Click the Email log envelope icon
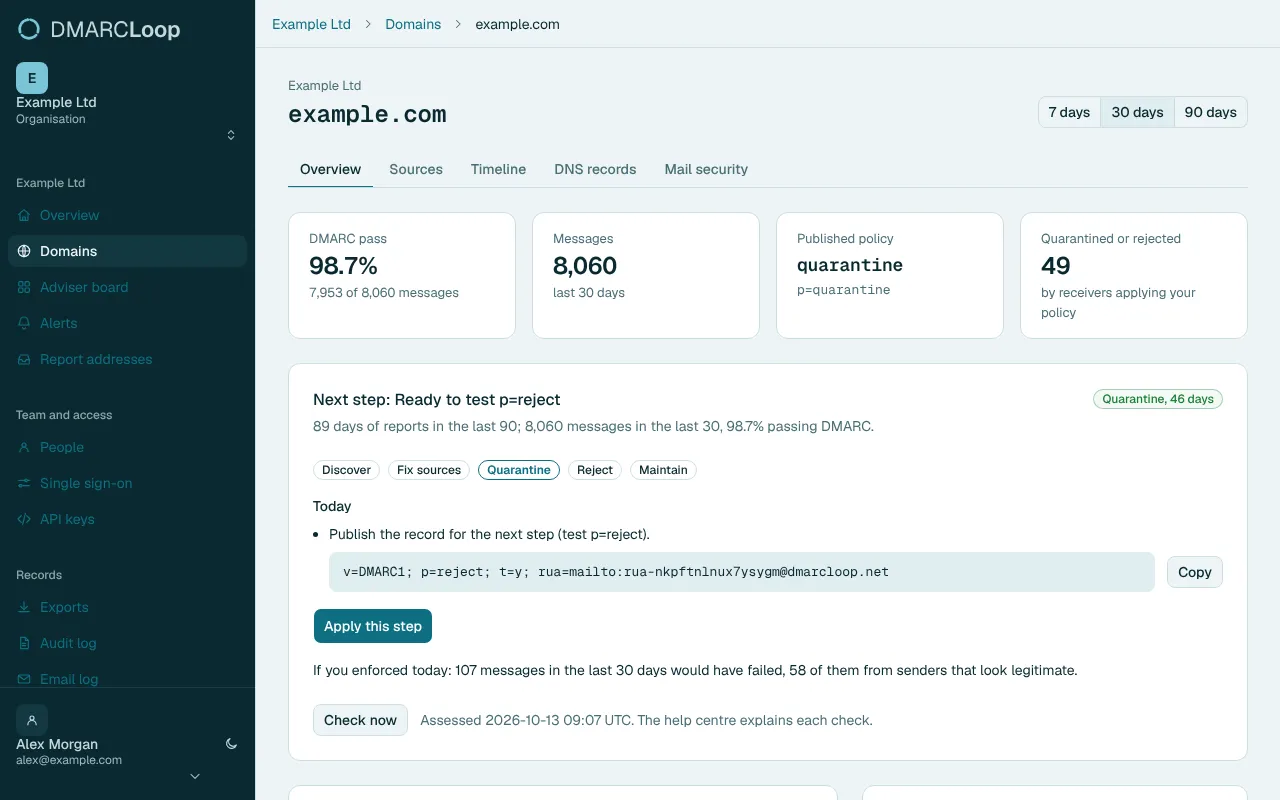The height and width of the screenshot is (800, 1280). pyautogui.click(x=24, y=679)
